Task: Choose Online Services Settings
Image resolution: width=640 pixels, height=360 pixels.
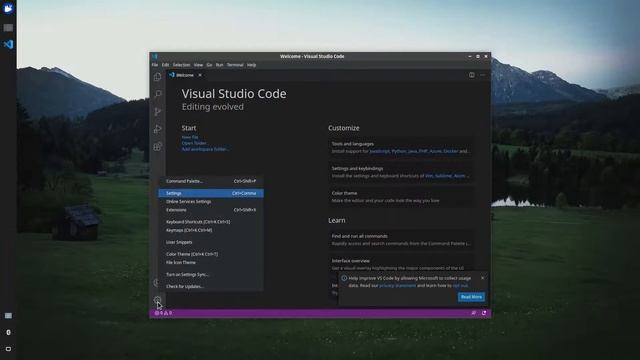Action: [211, 202]
